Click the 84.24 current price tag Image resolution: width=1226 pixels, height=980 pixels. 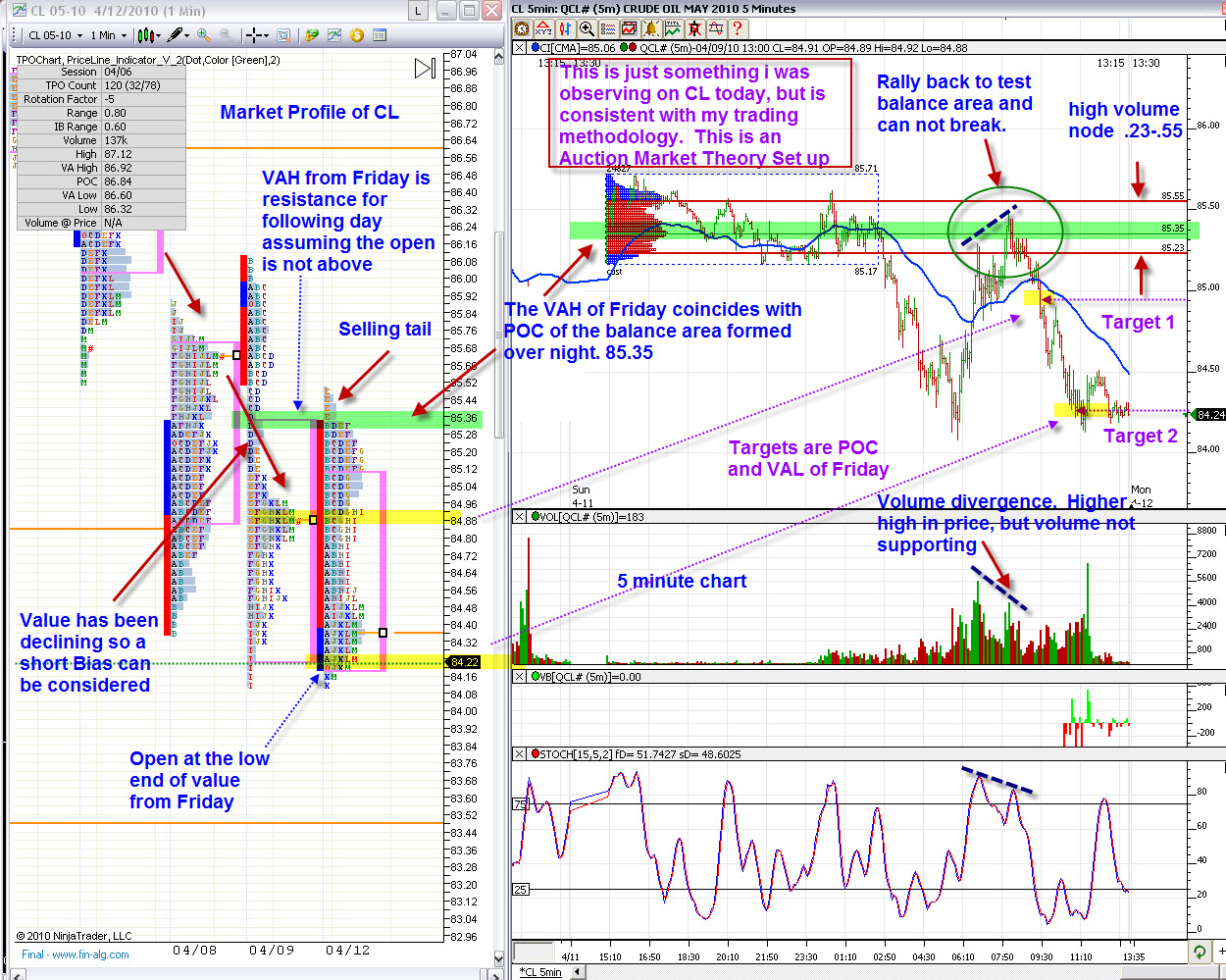click(1211, 415)
